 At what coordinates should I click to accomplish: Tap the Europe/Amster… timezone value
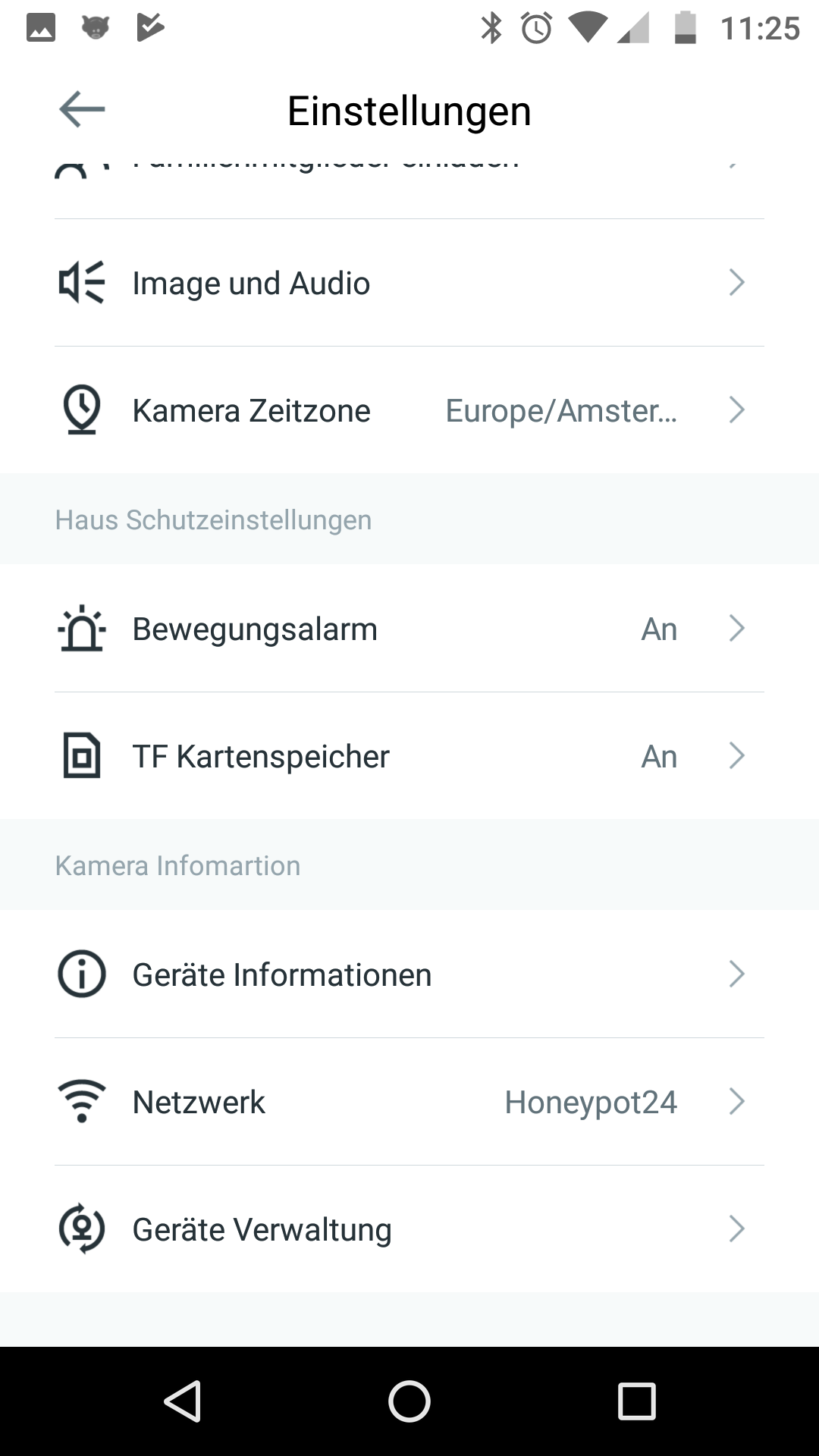561,411
